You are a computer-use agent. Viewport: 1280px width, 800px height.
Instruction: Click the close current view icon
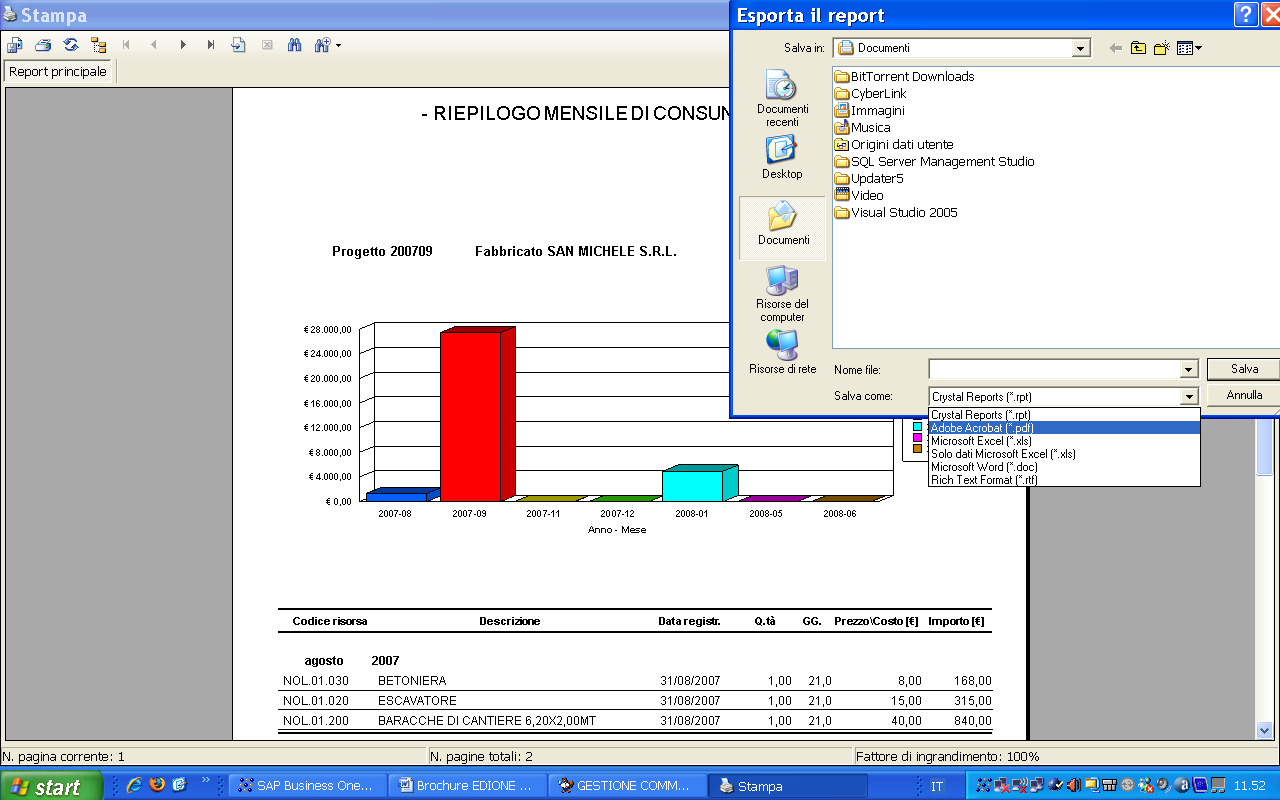(x=267, y=45)
